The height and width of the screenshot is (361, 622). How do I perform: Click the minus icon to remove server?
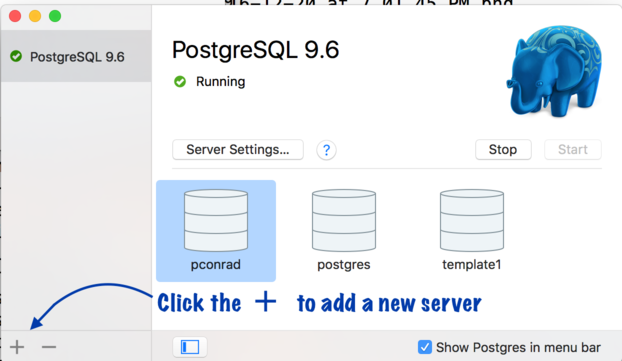pos(49,347)
